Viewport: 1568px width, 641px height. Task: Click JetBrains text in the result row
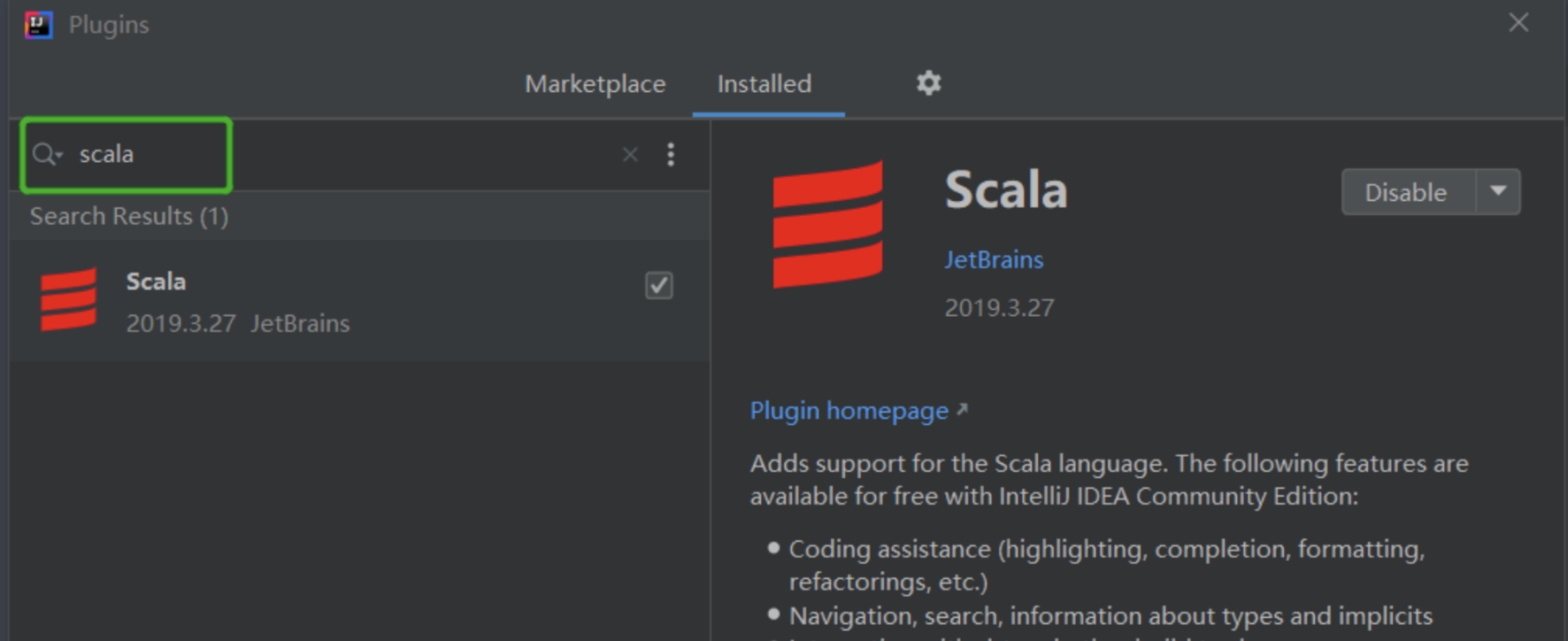(x=300, y=324)
